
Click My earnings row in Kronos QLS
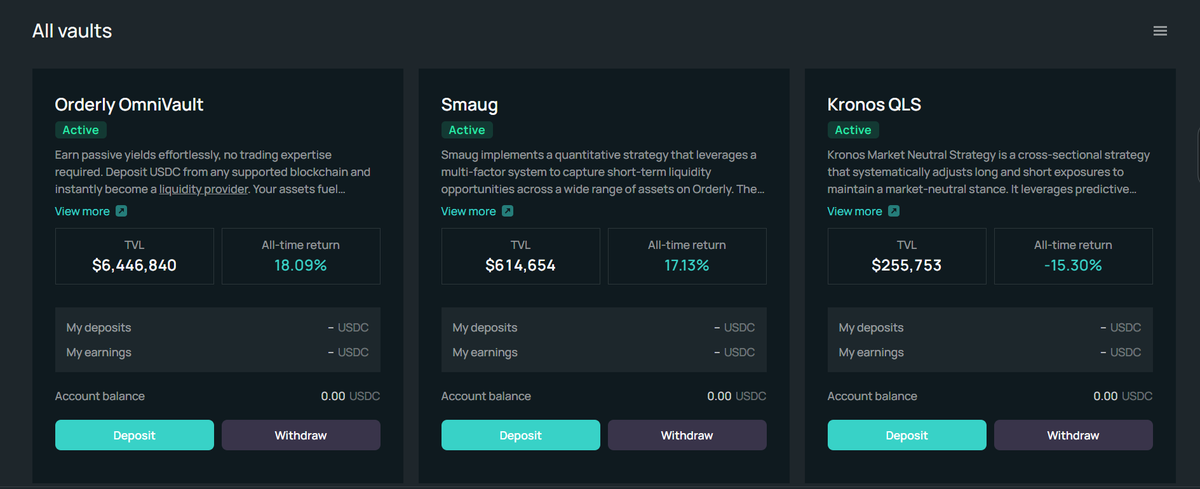coord(989,352)
